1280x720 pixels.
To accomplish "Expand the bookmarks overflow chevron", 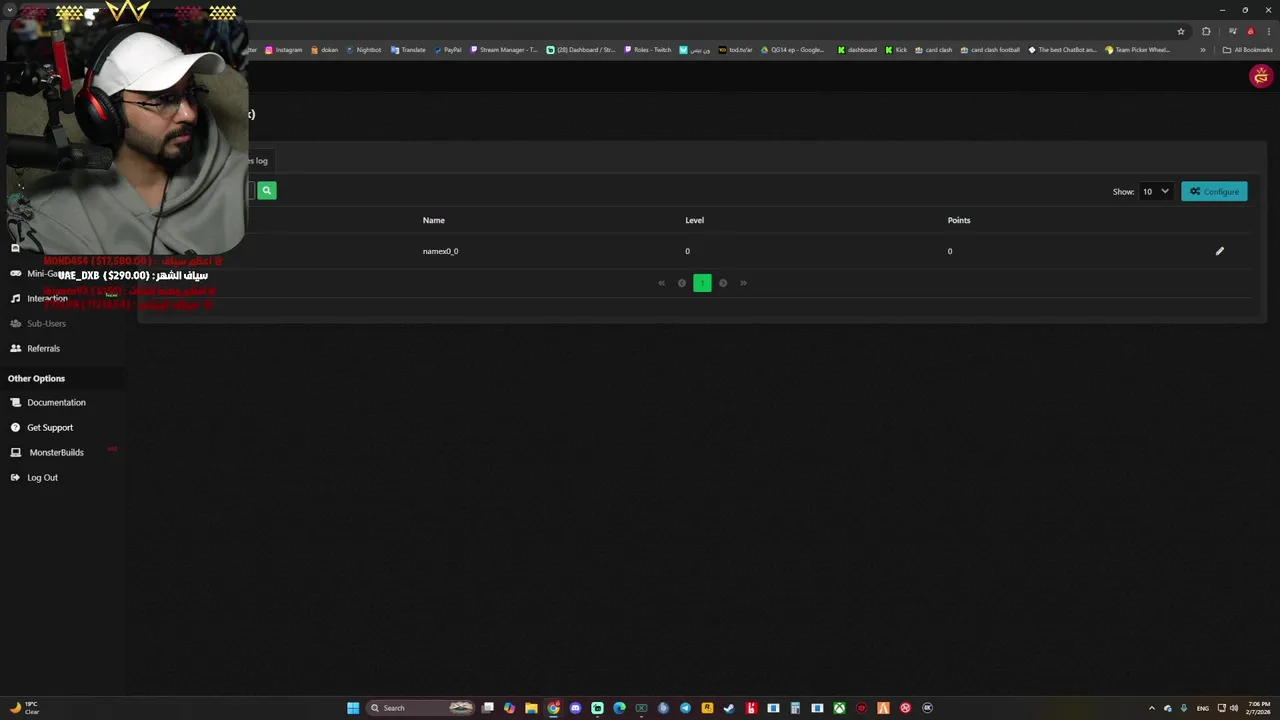I will (x=1203, y=50).
